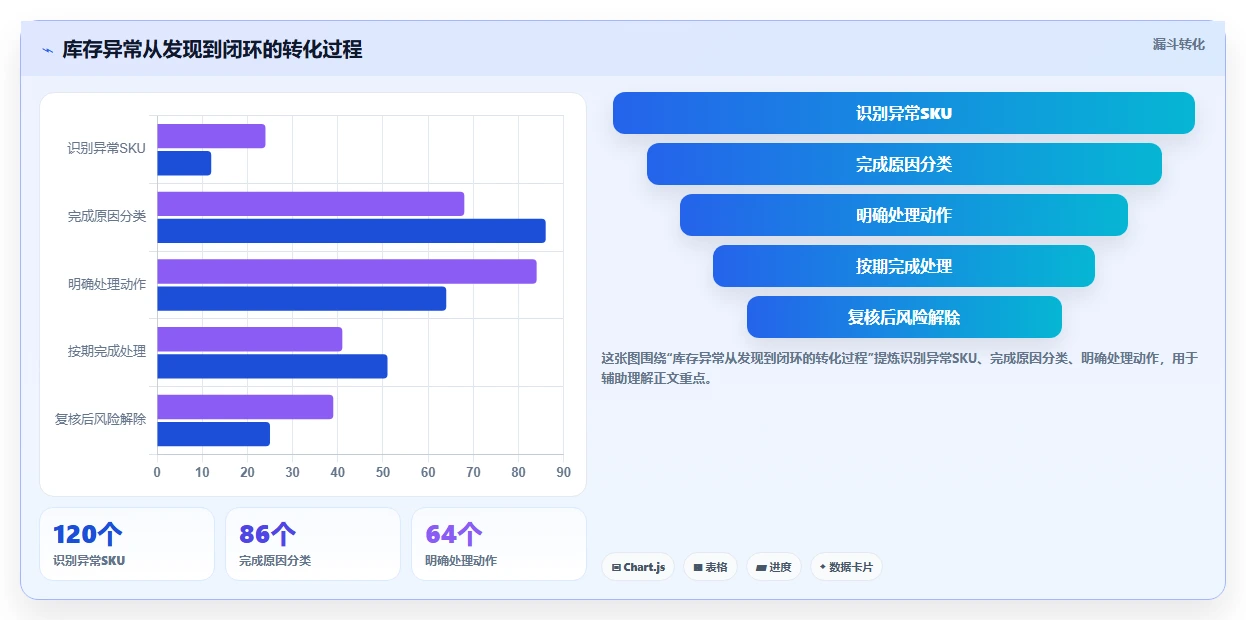
Task: Click the blue bar for 按期完成处理
Action: coord(272,366)
